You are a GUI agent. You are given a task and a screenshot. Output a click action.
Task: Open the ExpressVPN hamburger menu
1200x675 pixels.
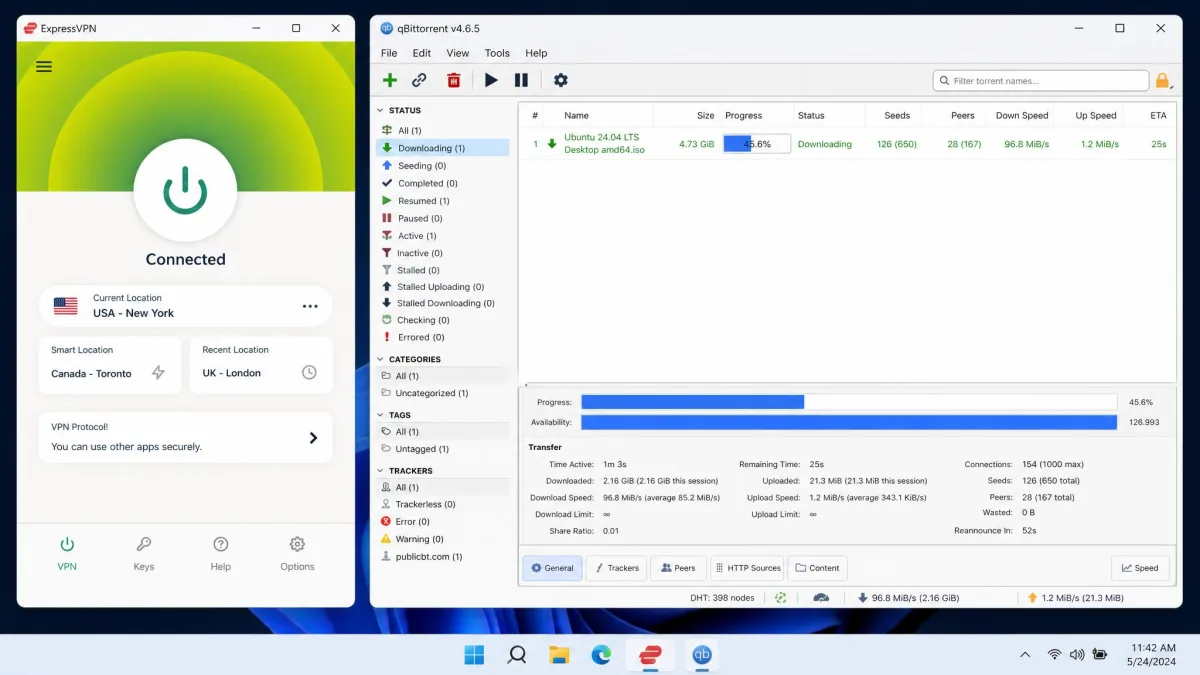pyautogui.click(x=44, y=67)
